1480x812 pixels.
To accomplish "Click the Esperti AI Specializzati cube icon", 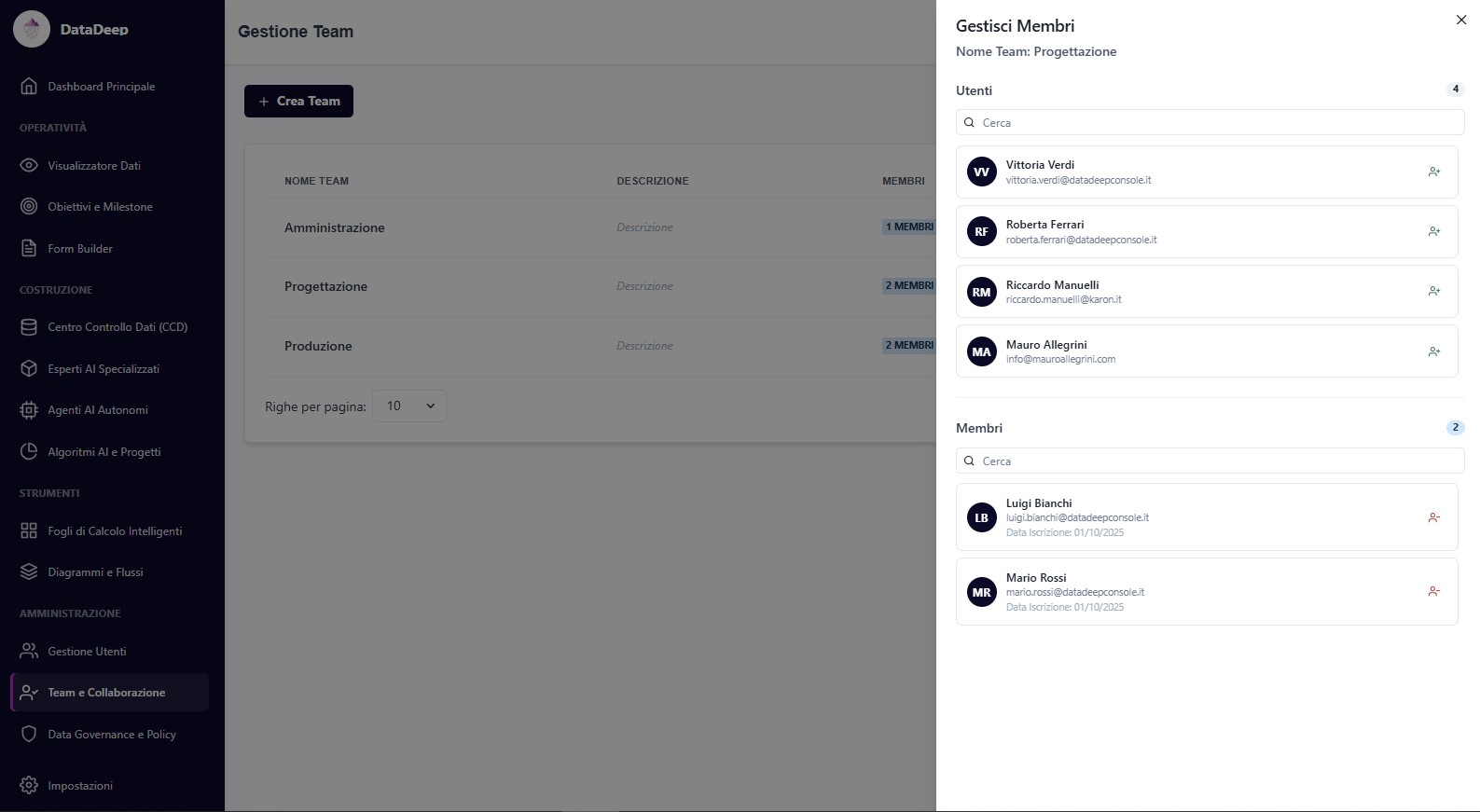I will click(x=29, y=368).
